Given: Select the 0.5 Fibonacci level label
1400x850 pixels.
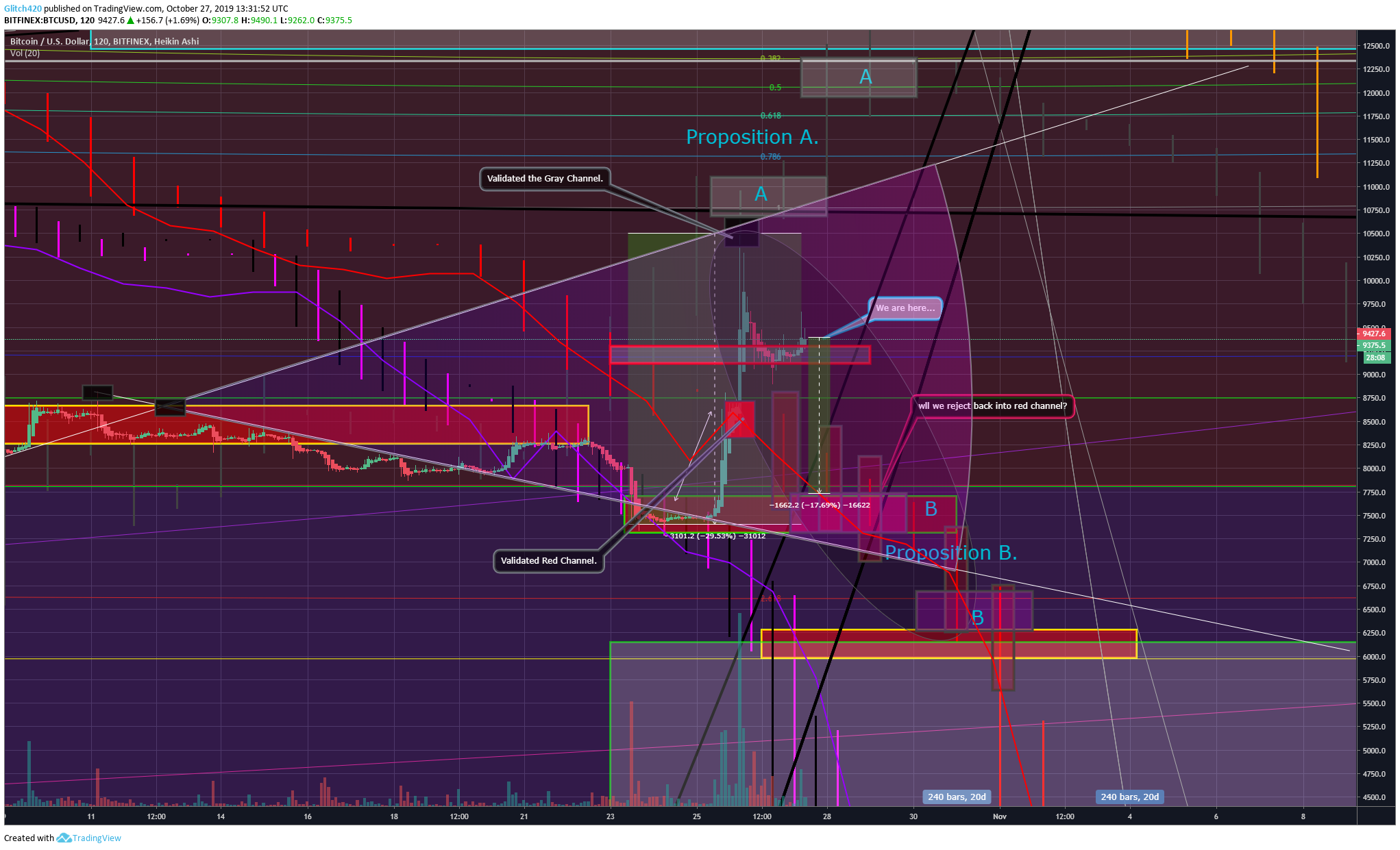Looking at the screenshot, I should point(775,87).
